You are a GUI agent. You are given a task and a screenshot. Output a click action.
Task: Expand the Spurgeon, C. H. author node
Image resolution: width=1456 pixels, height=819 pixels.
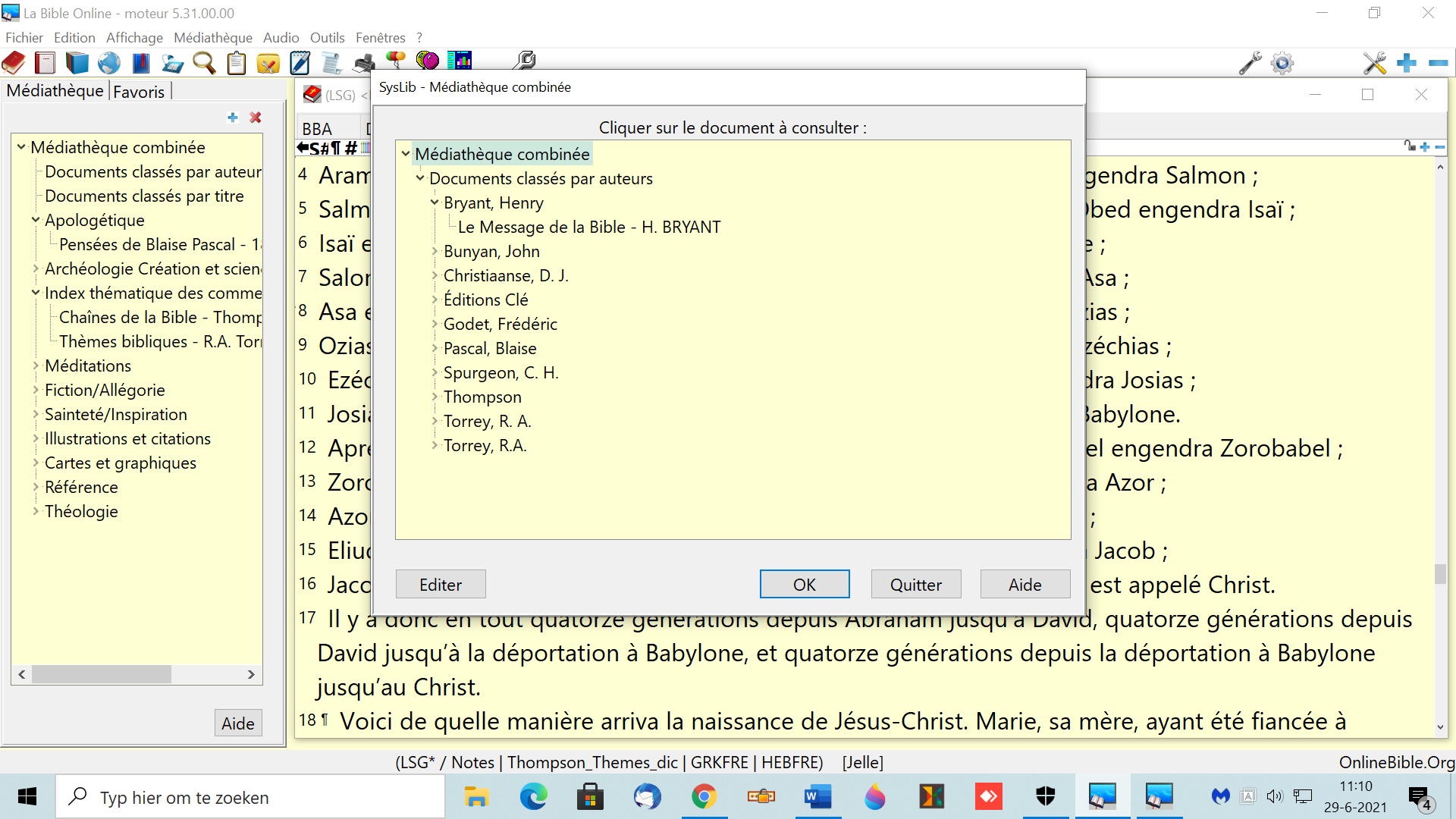tap(435, 372)
